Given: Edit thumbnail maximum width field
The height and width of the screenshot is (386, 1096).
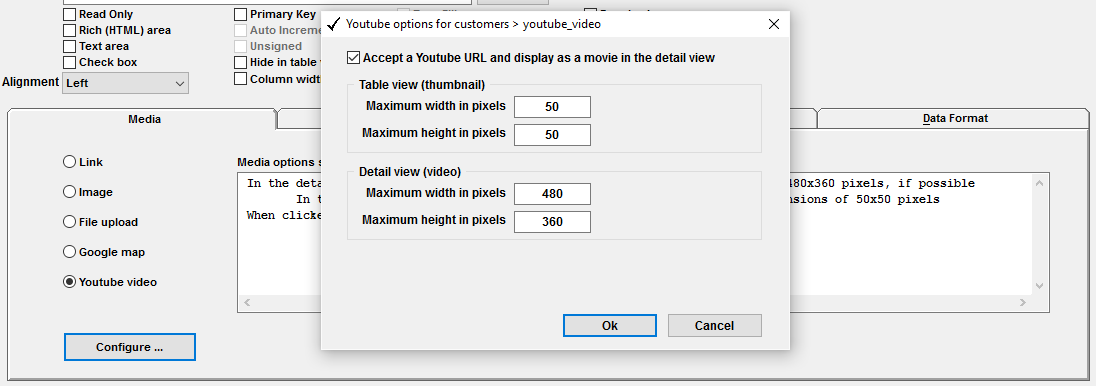Looking at the screenshot, I should click(552, 107).
